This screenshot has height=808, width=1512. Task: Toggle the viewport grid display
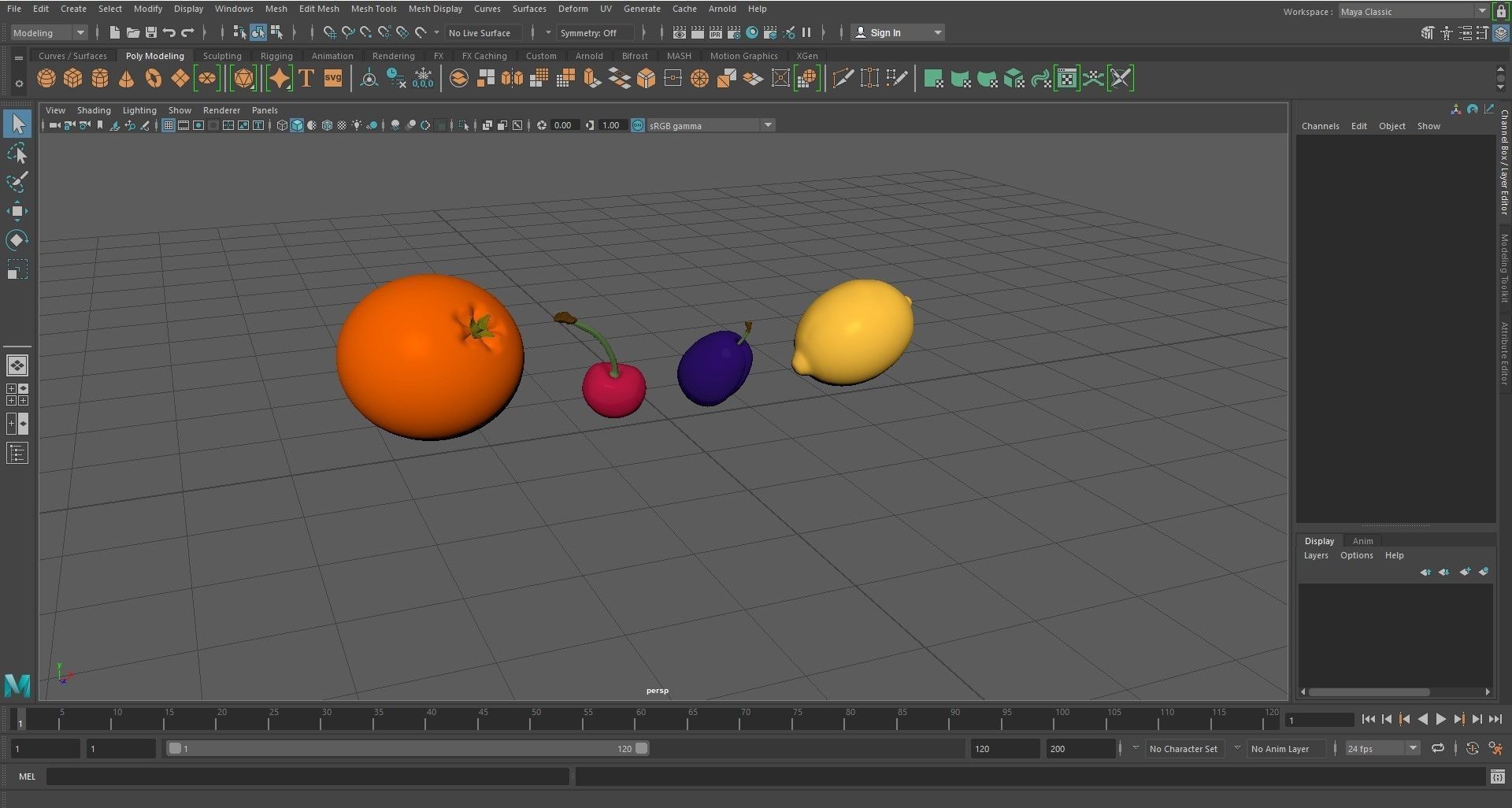tap(168, 125)
